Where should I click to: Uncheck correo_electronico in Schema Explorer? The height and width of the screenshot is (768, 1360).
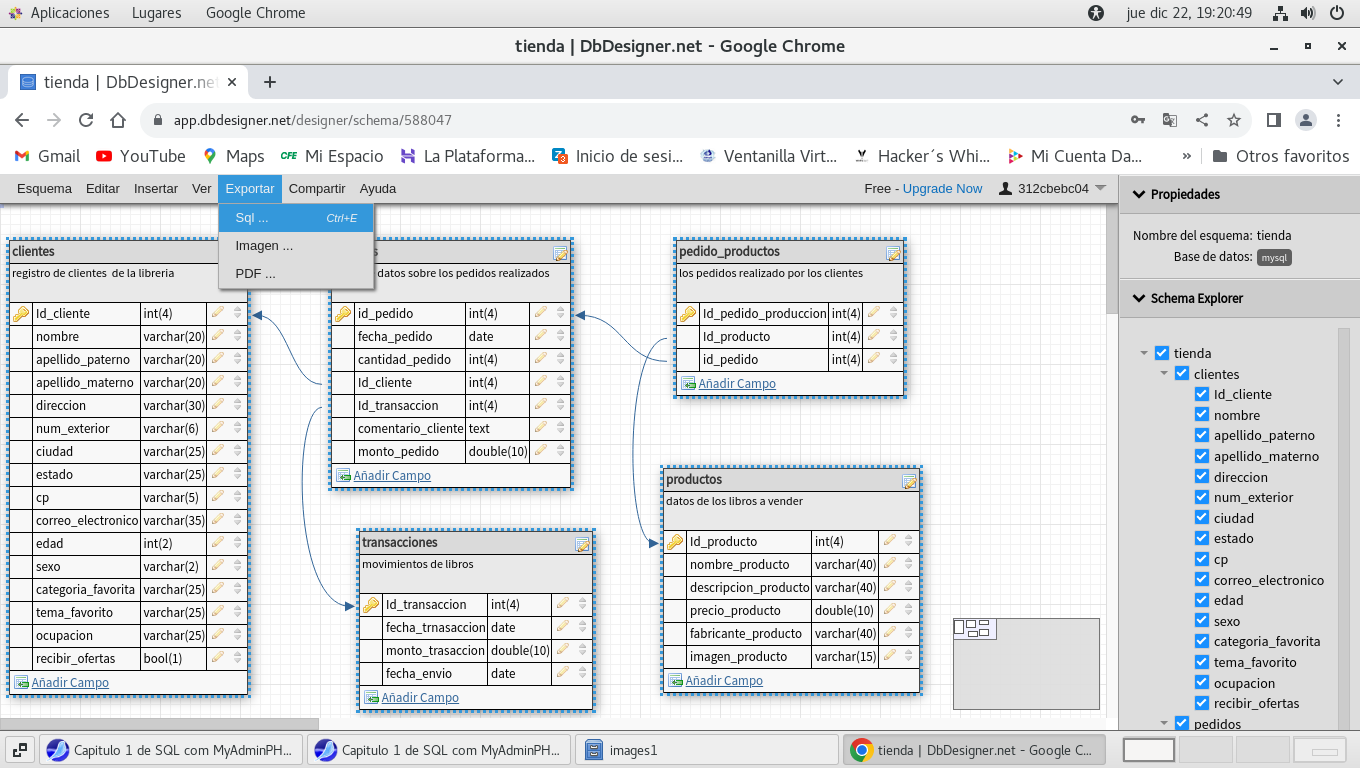(1202, 580)
